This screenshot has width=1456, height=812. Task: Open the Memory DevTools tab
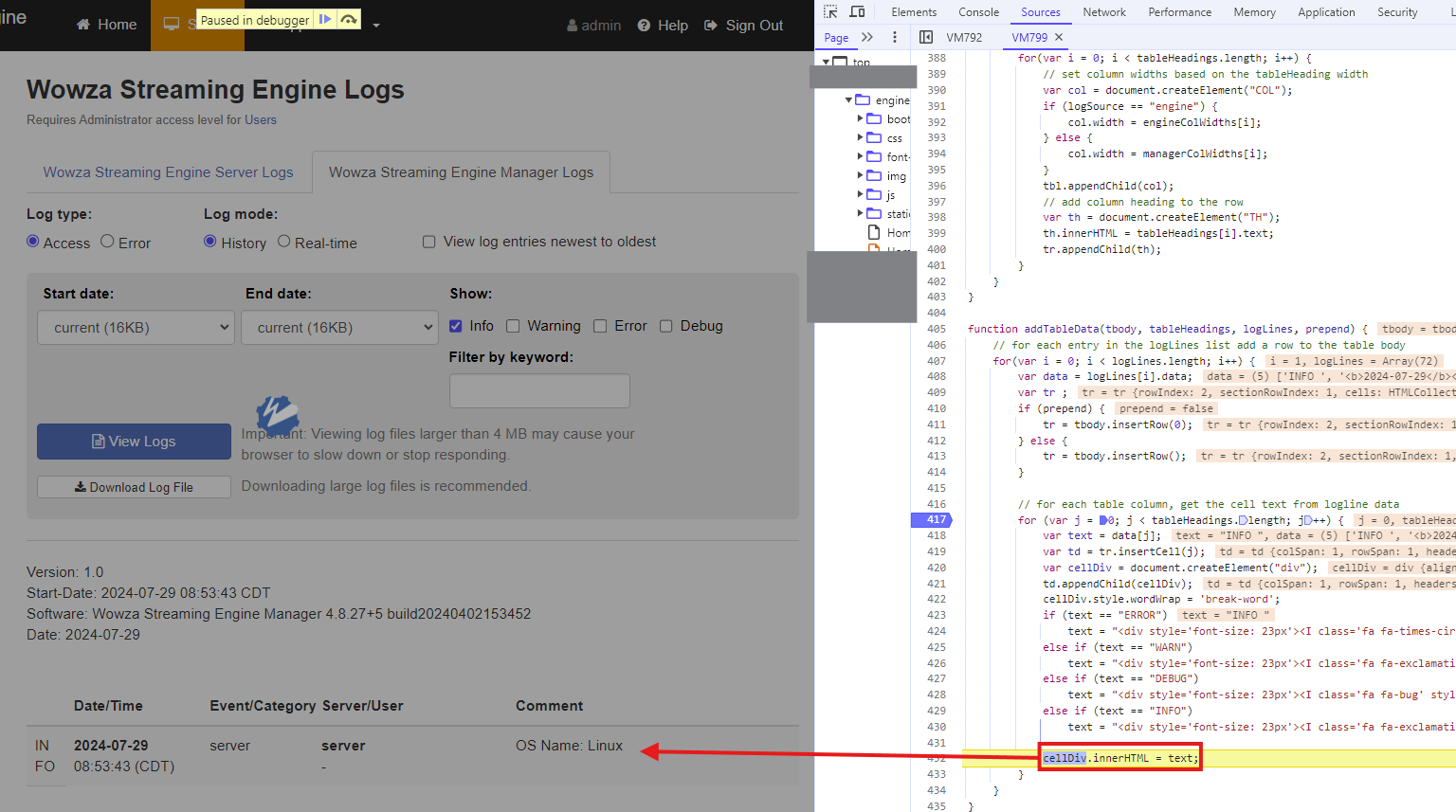pos(1255,12)
